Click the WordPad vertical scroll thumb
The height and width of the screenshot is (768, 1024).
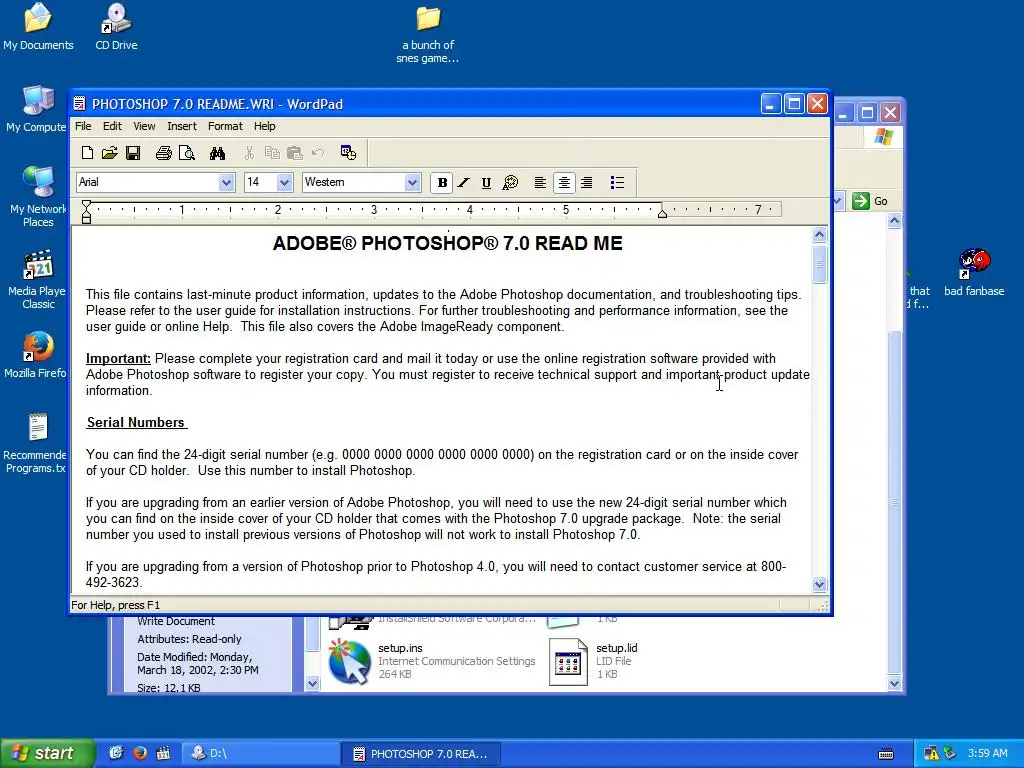tap(820, 264)
